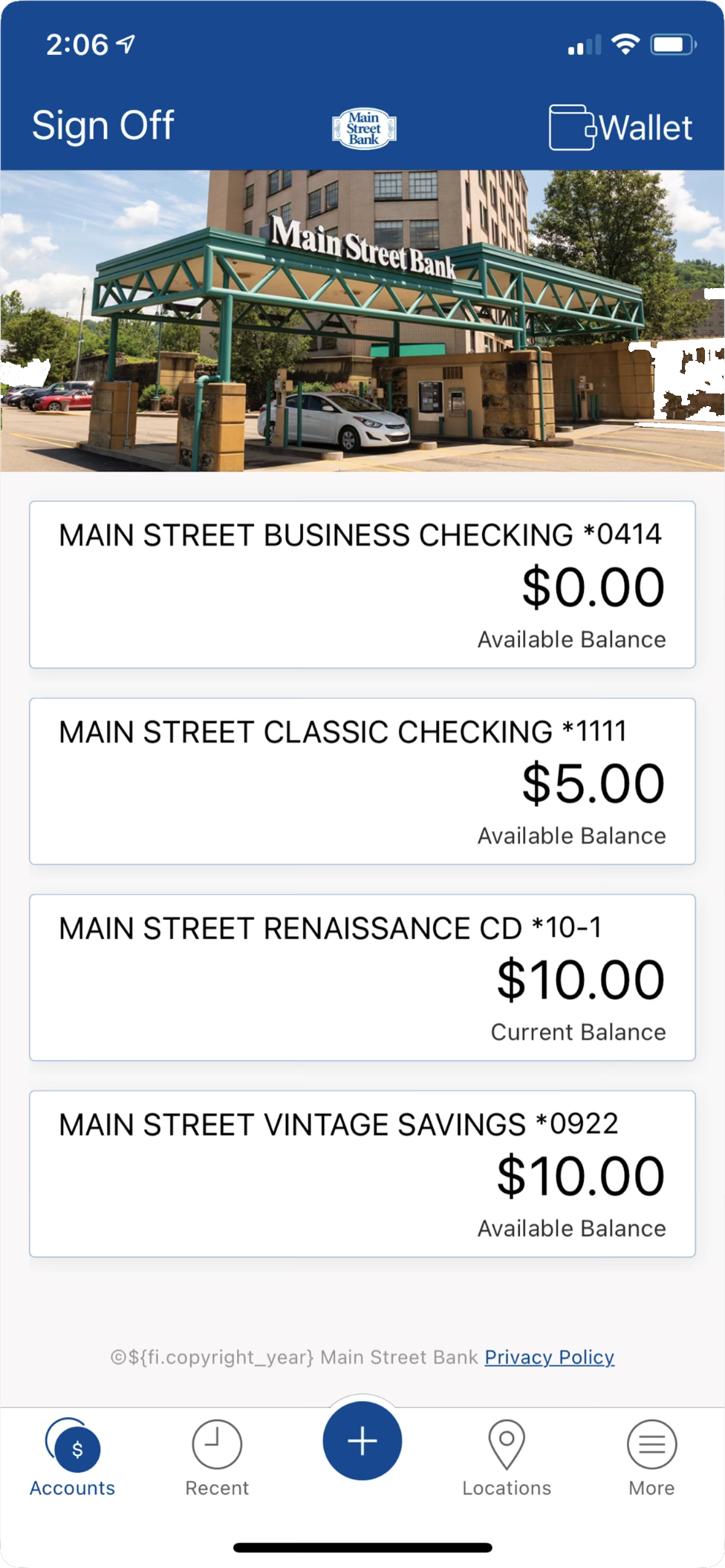Tap the Wallet icon in header
Screen dimensions: 725x1568
[571, 128]
